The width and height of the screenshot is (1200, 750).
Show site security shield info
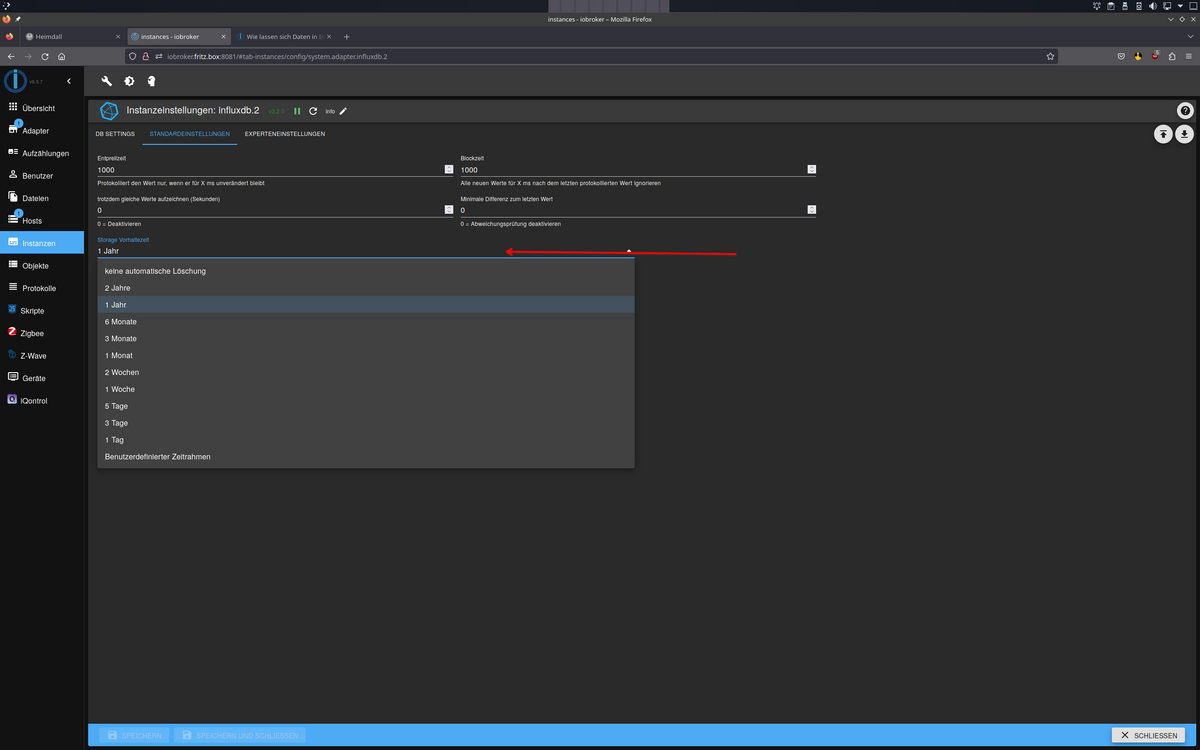click(133, 56)
